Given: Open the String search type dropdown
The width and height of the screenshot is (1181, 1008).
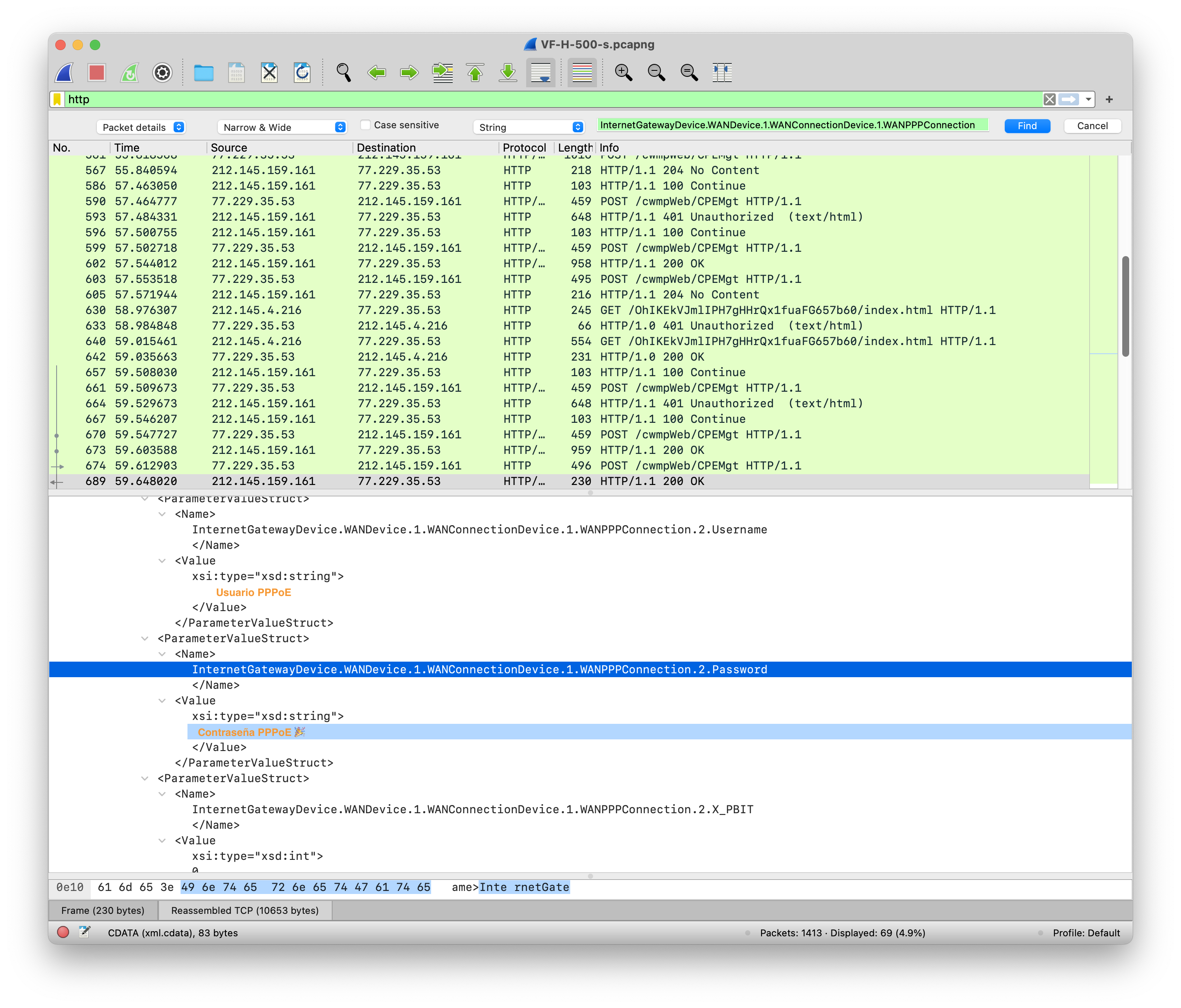Looking at the screenshot, I should click(528, 127).
